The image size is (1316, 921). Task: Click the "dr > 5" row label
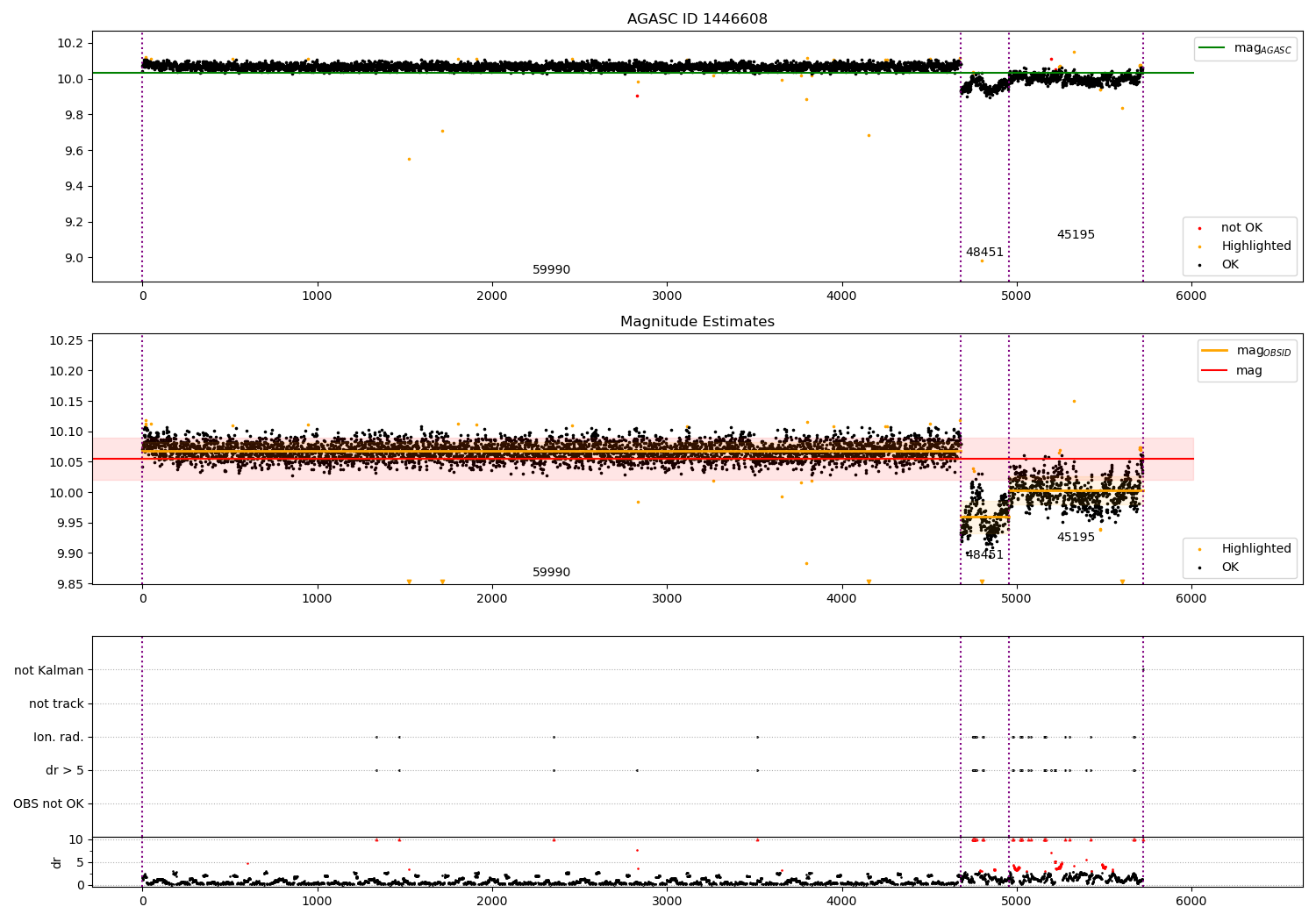tap(65, 771)
